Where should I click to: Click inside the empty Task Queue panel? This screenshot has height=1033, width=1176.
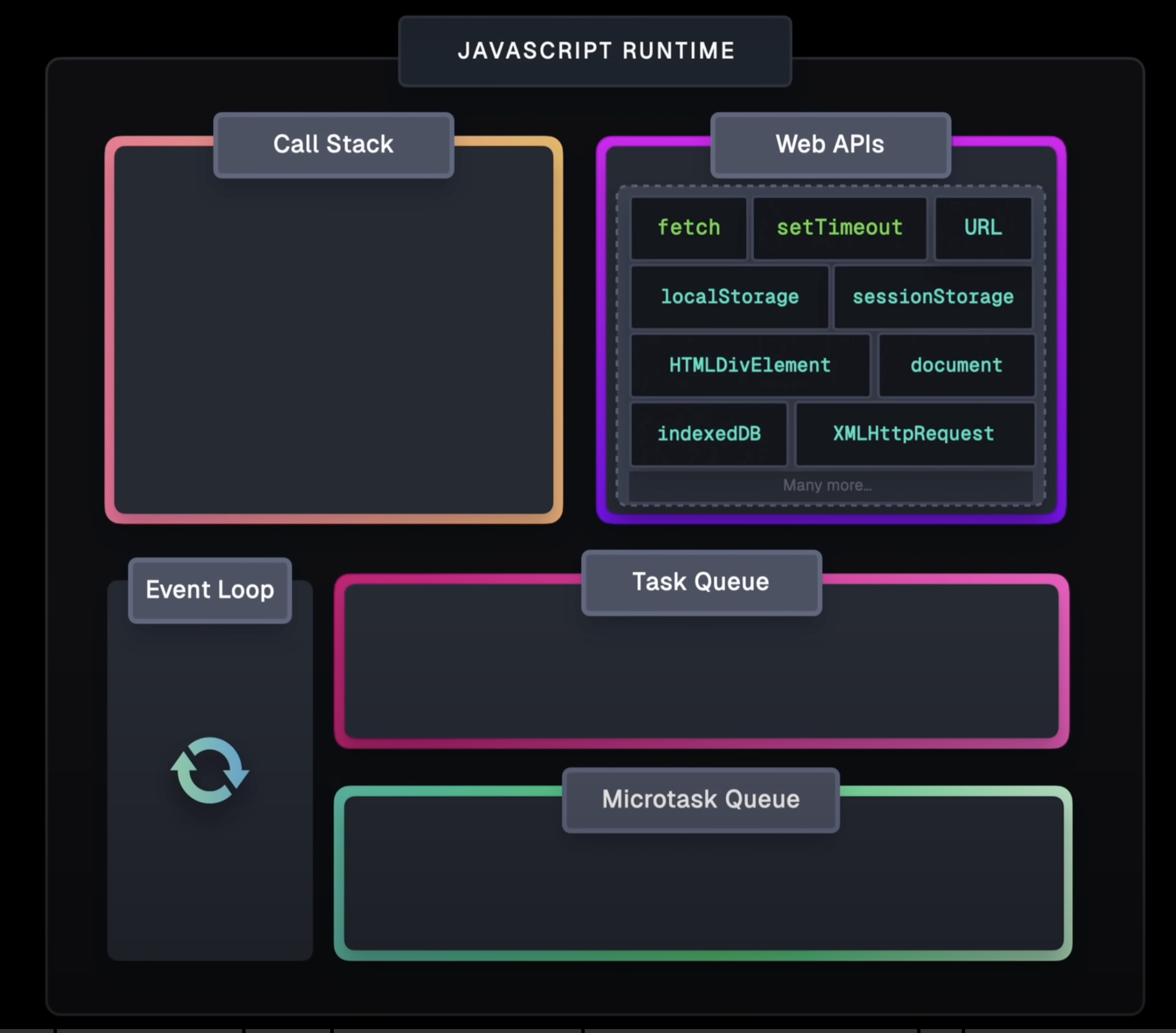click(x=701, y=679)
